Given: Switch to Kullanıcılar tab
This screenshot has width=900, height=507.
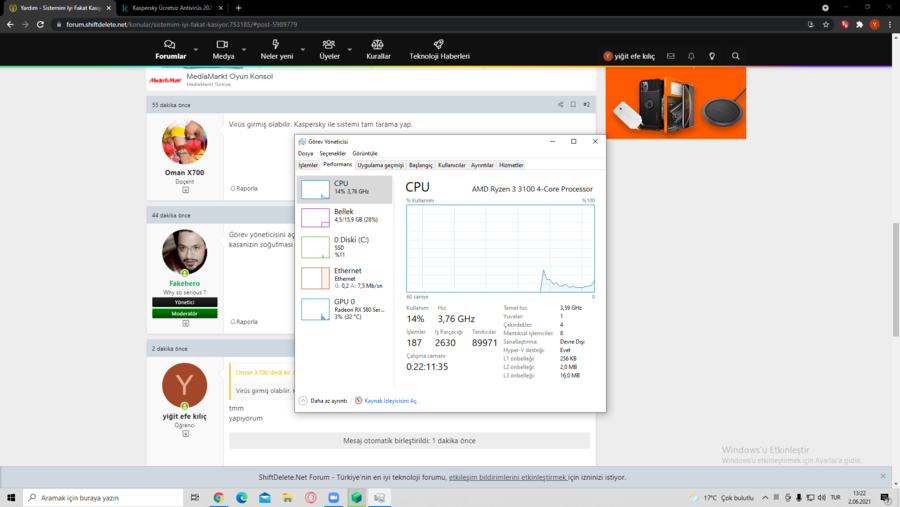Looking at the screenshot, I should click(x=451, y=165).
